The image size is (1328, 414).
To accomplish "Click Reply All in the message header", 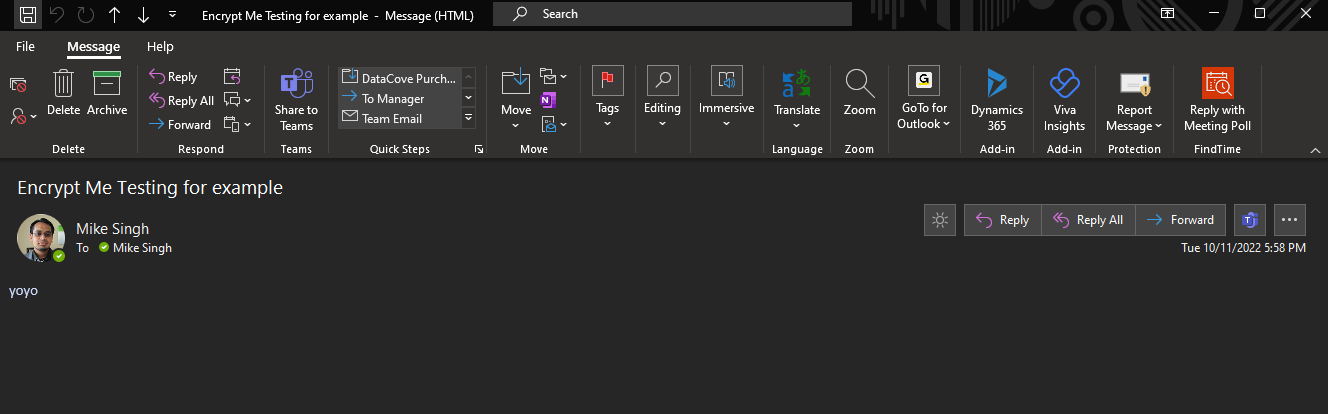I will click(x=1088, y=220).
